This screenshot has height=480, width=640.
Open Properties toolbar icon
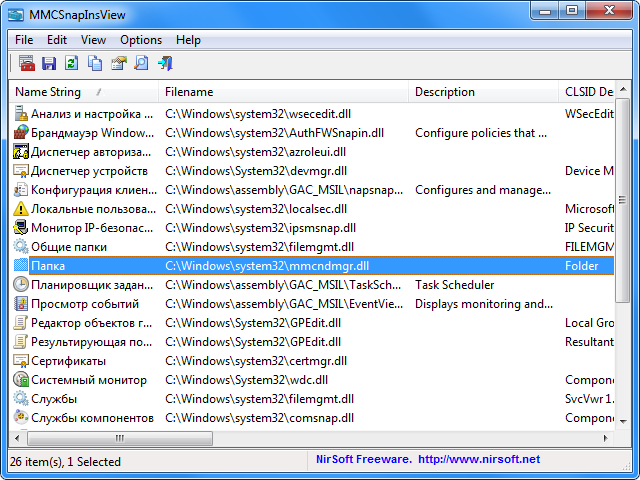(x=119, y=63)
